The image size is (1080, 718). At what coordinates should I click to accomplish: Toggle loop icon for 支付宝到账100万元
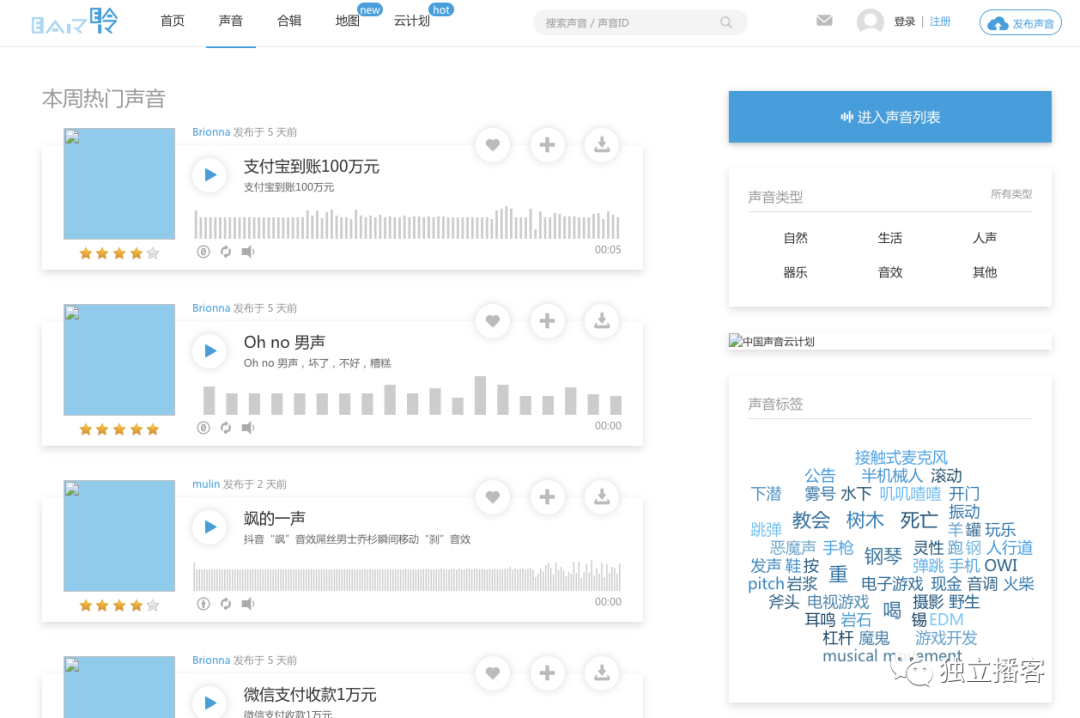pyautogui.click(x=226, y=252)
